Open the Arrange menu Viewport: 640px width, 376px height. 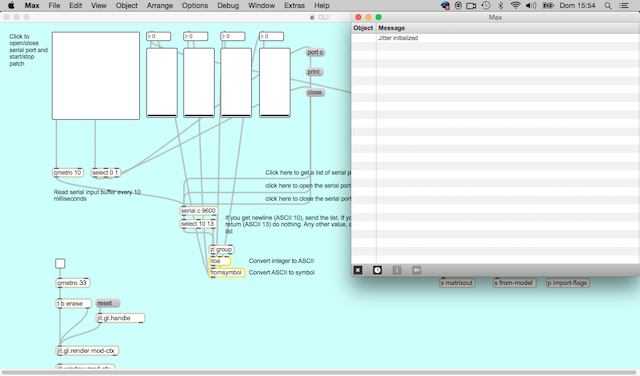pyautogui.click(x=160, y=5)
